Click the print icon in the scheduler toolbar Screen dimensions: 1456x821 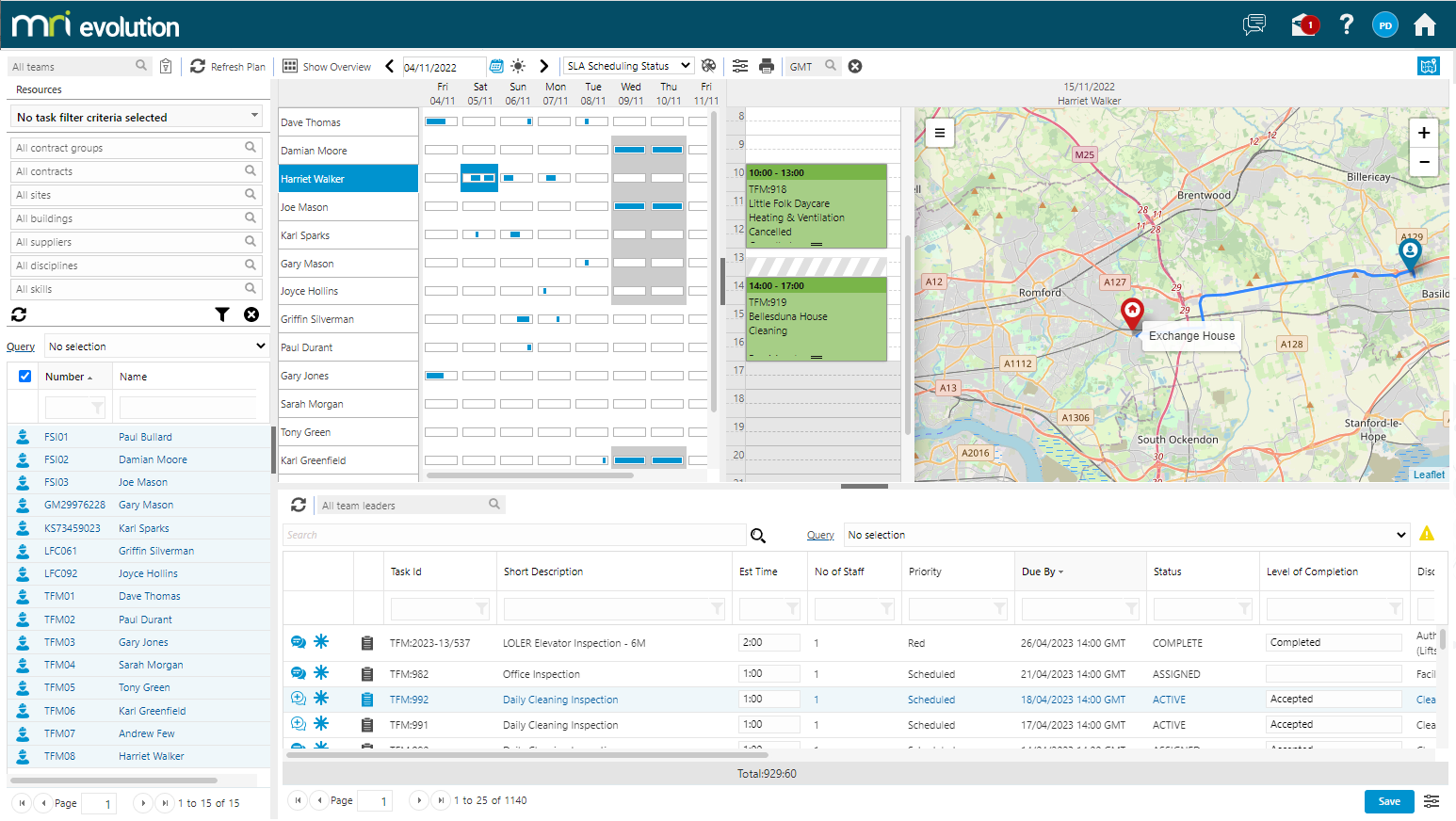click(767, 66)
